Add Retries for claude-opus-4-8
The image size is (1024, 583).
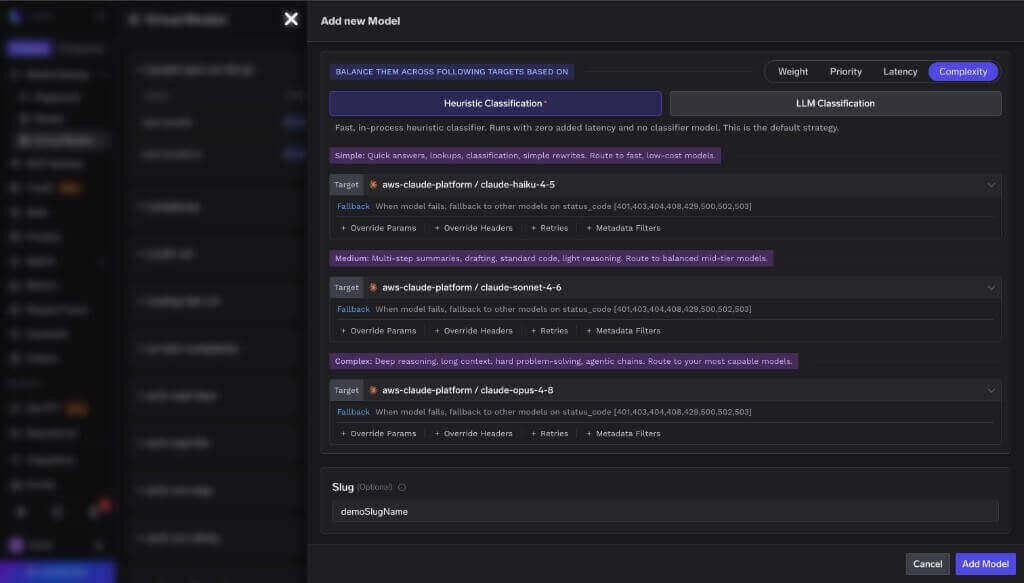[x=549, y=433]
